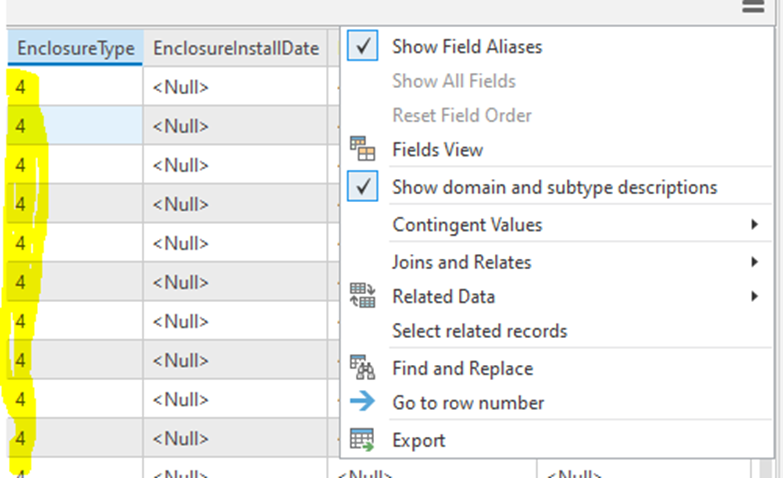Choose Select related records menu item
This screenshot has width=783, height=478.
479,331
